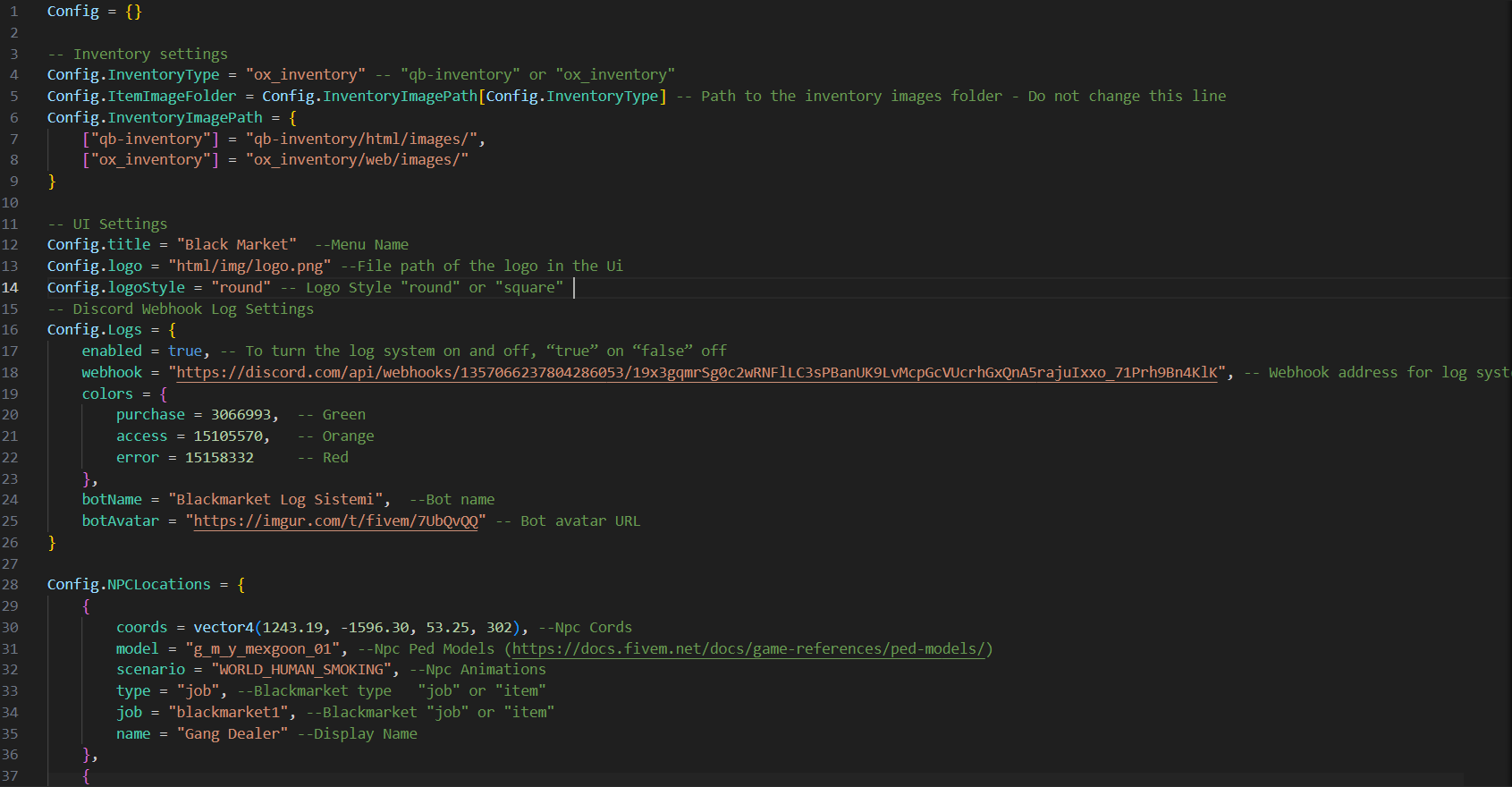
Task: Click the scenario key
Action: pyautogui.click(x=151, y=669)
